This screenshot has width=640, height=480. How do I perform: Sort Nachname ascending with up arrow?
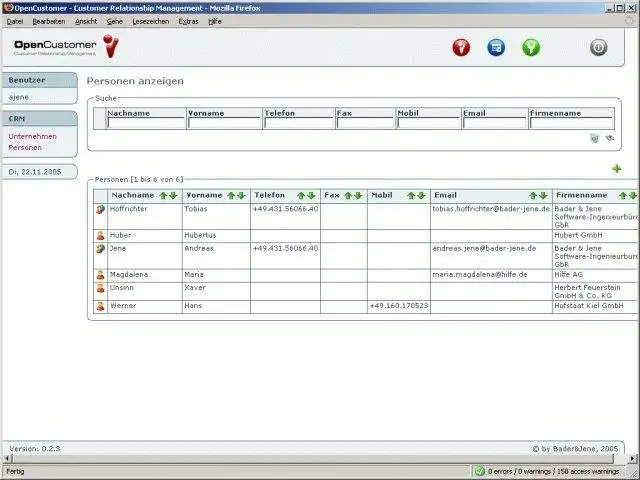163,196
